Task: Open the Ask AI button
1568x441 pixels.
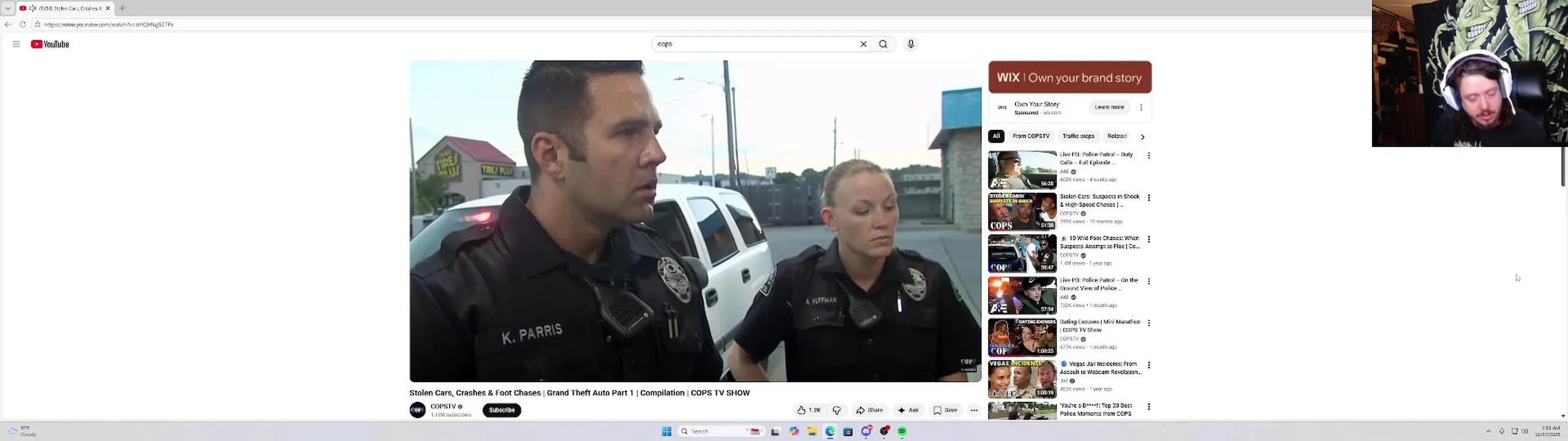Action: pos(908,410)
